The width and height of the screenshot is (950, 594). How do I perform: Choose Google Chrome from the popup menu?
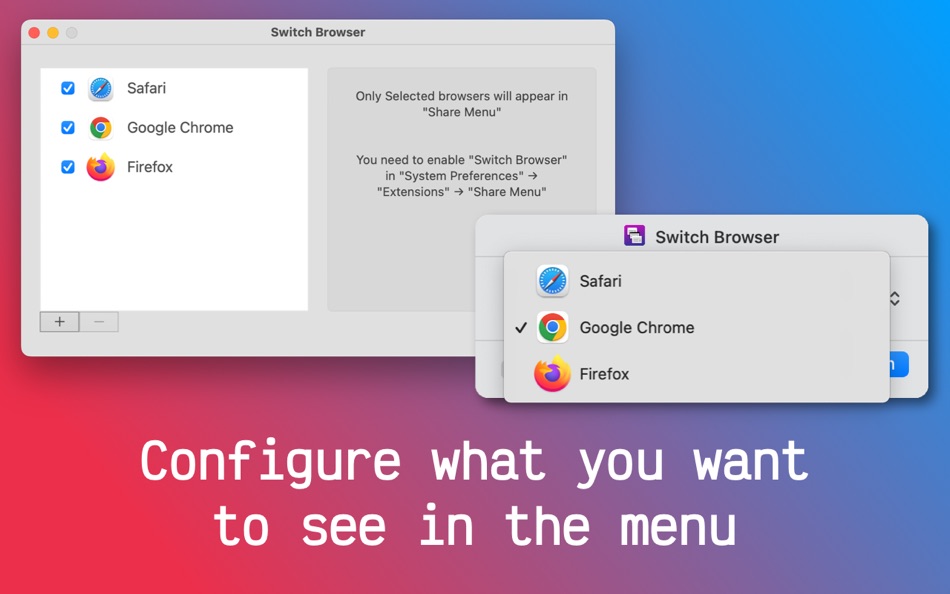pyautogui.click(x=697, y=327)
